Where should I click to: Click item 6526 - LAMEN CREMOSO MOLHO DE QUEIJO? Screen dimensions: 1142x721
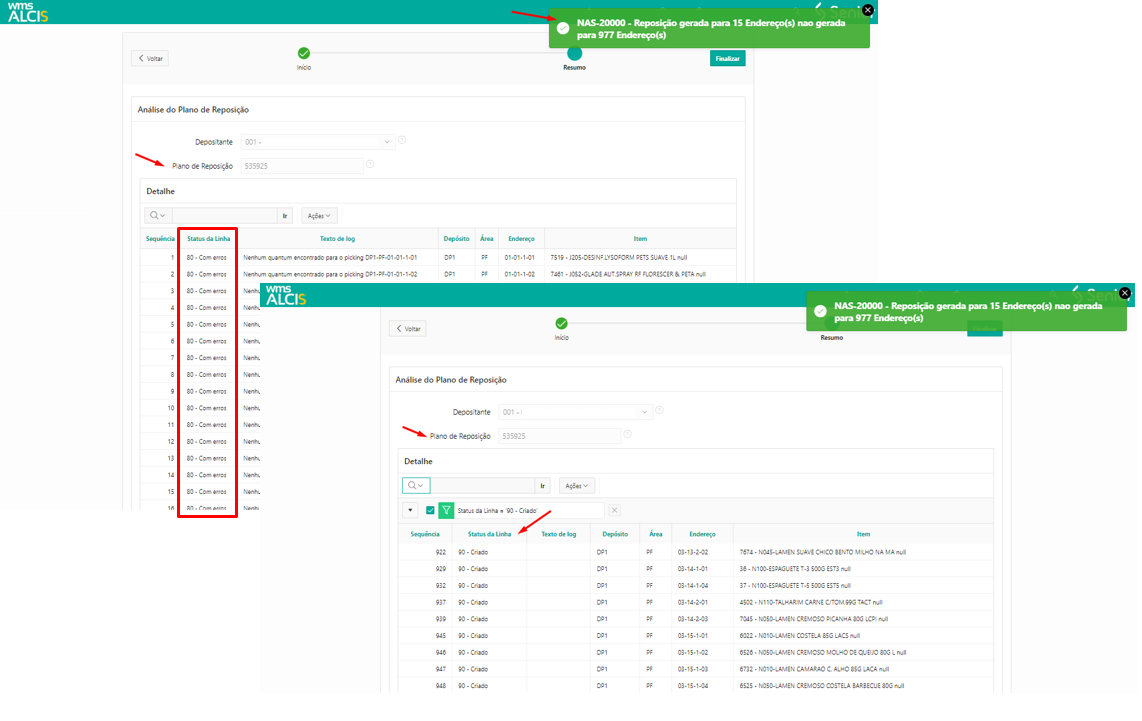click(x=822, y=653)
